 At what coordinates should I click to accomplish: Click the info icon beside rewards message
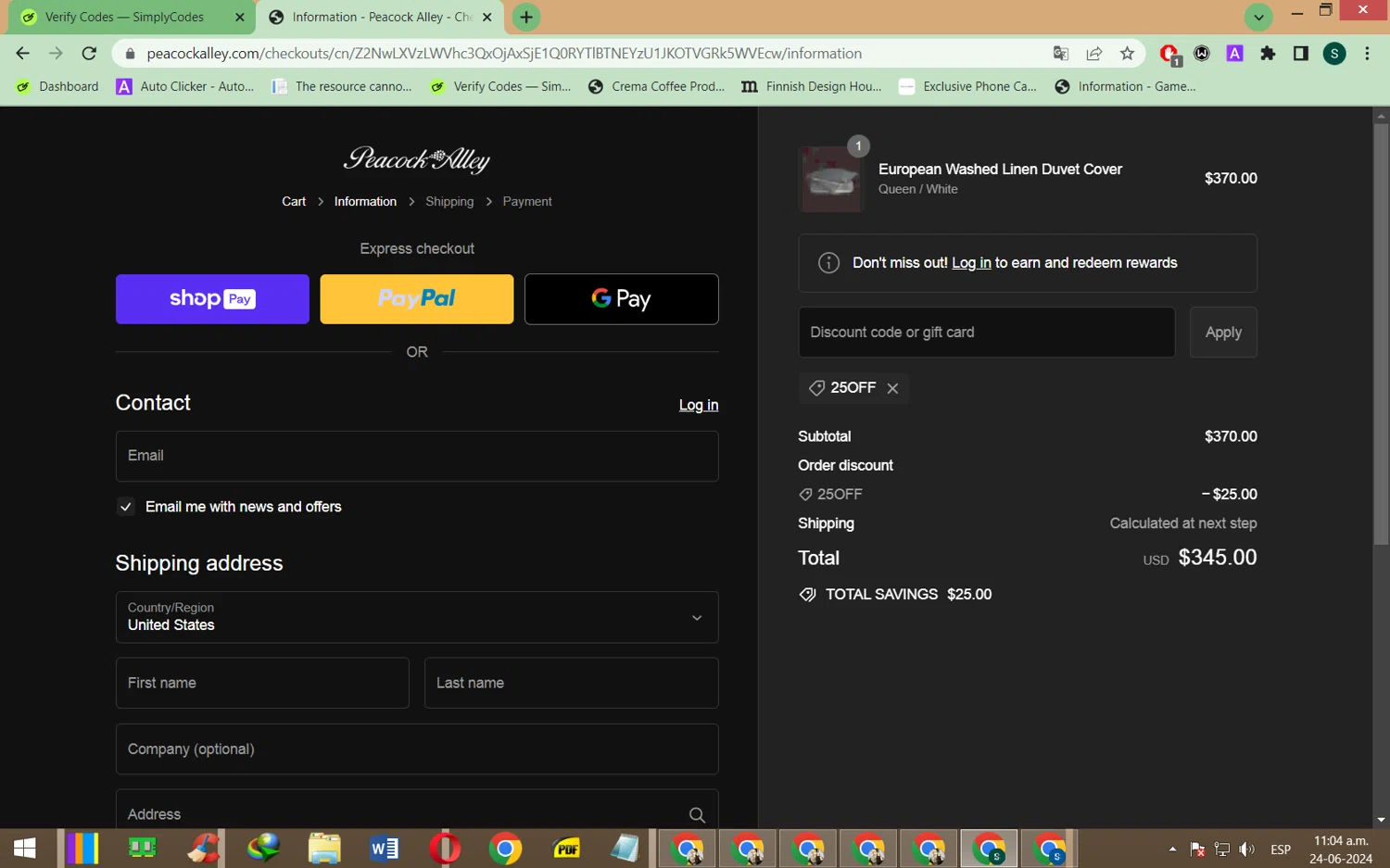click(828, 263)
